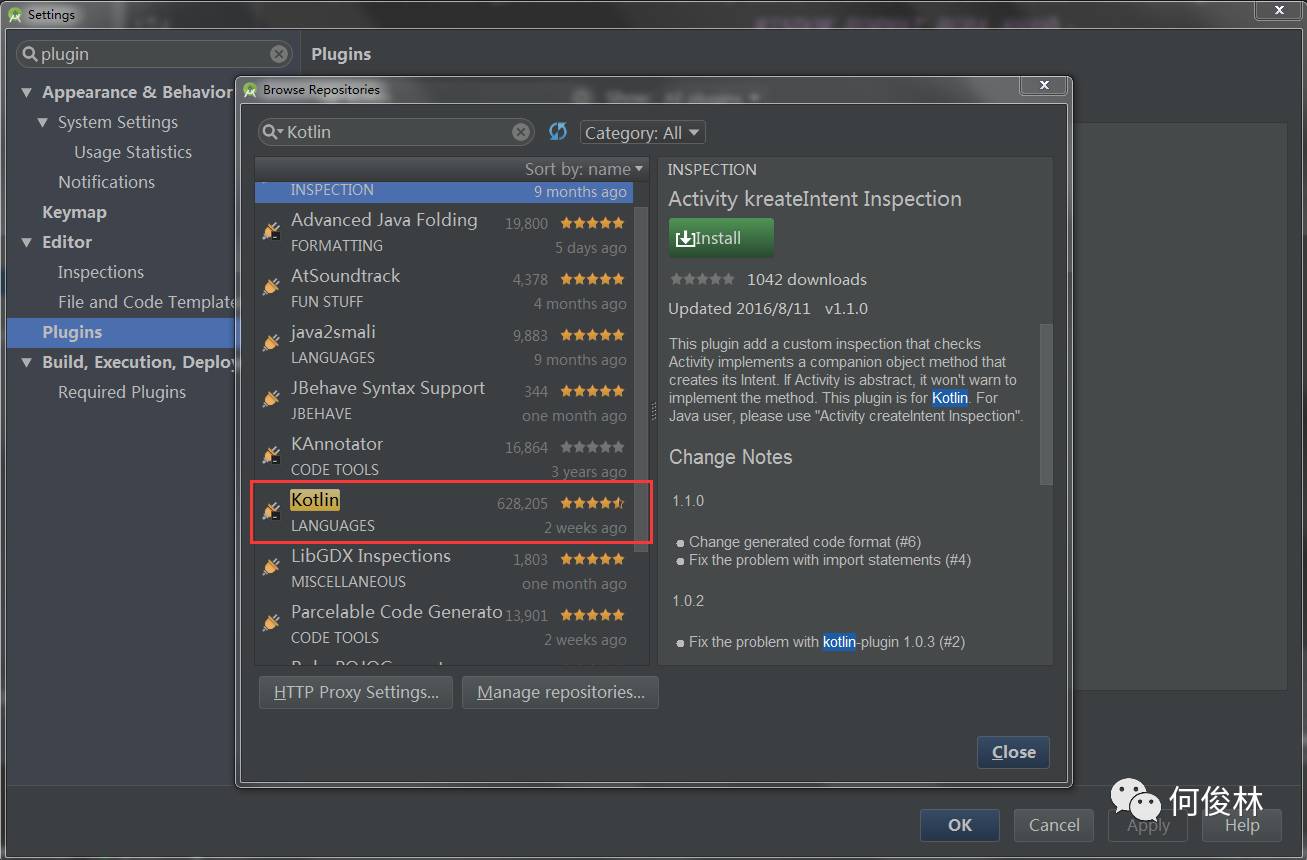The image size is (1307, 860).
Task: Click the five-star rating of java2smali
Action: (592, 335)
